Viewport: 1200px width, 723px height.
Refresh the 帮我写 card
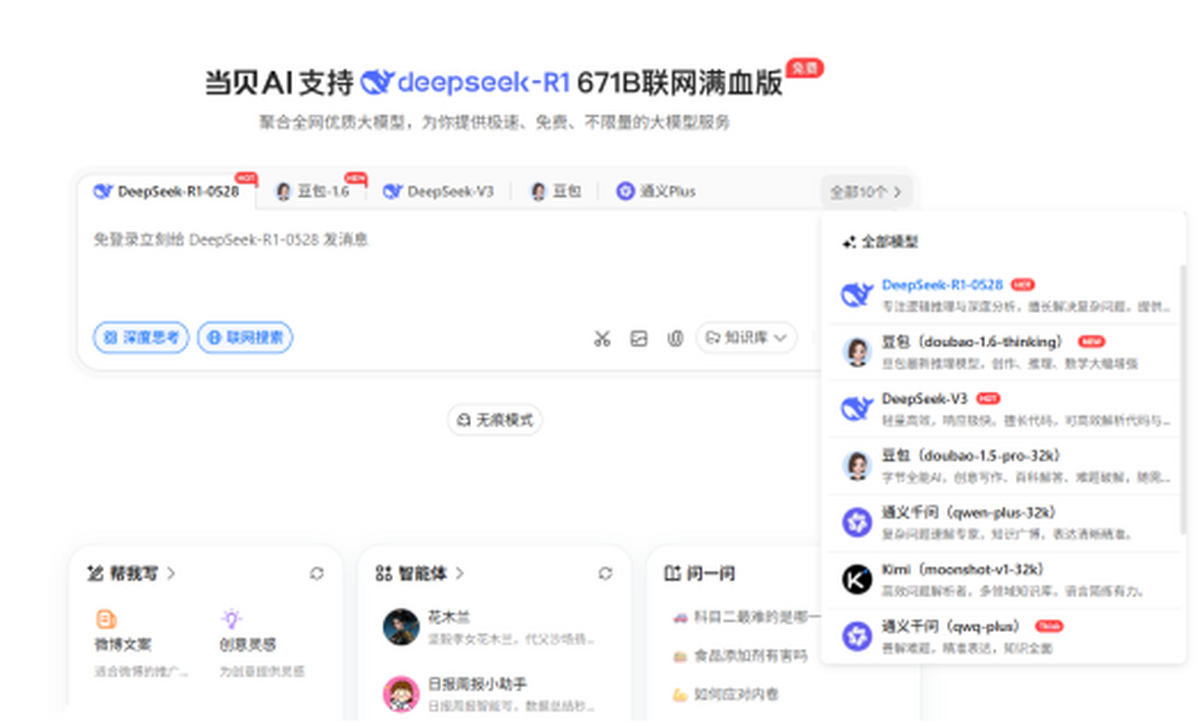[x=317, y=573]
